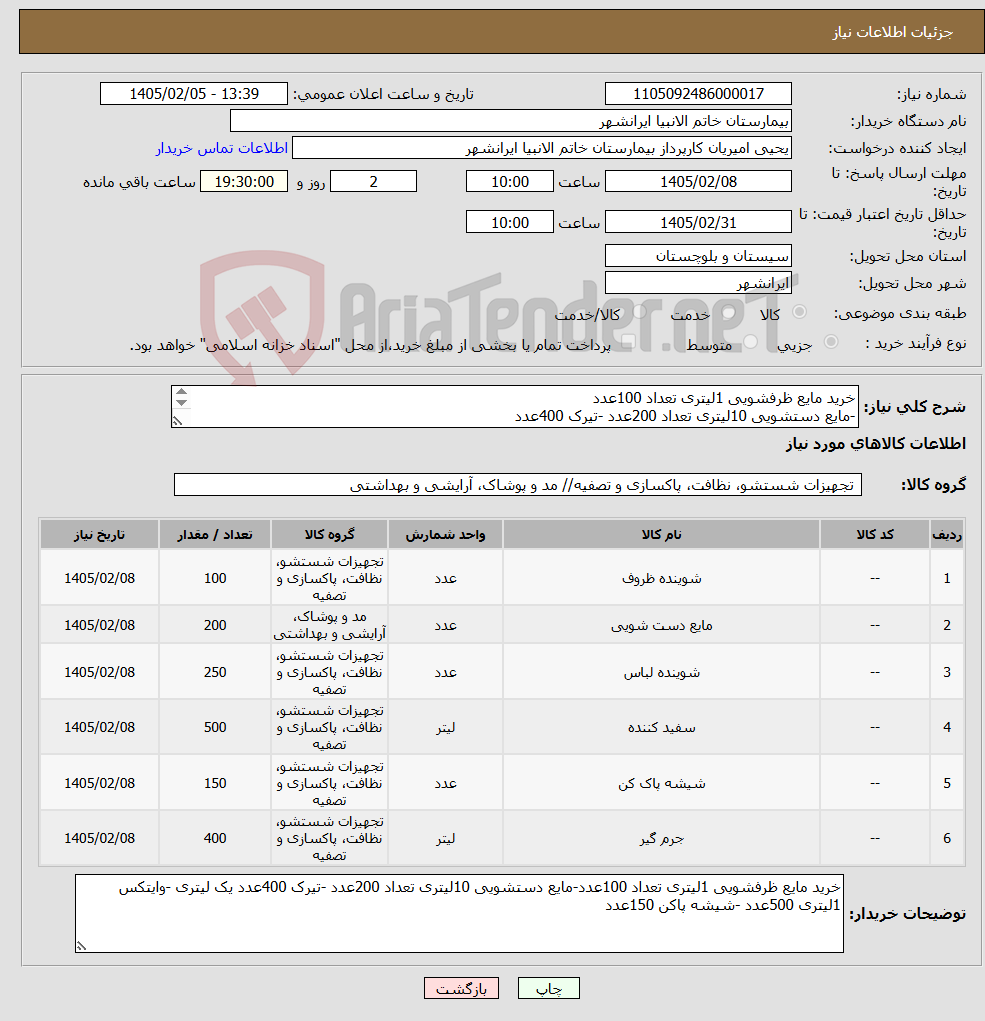Click the چاپ print button

coord(548,988)
